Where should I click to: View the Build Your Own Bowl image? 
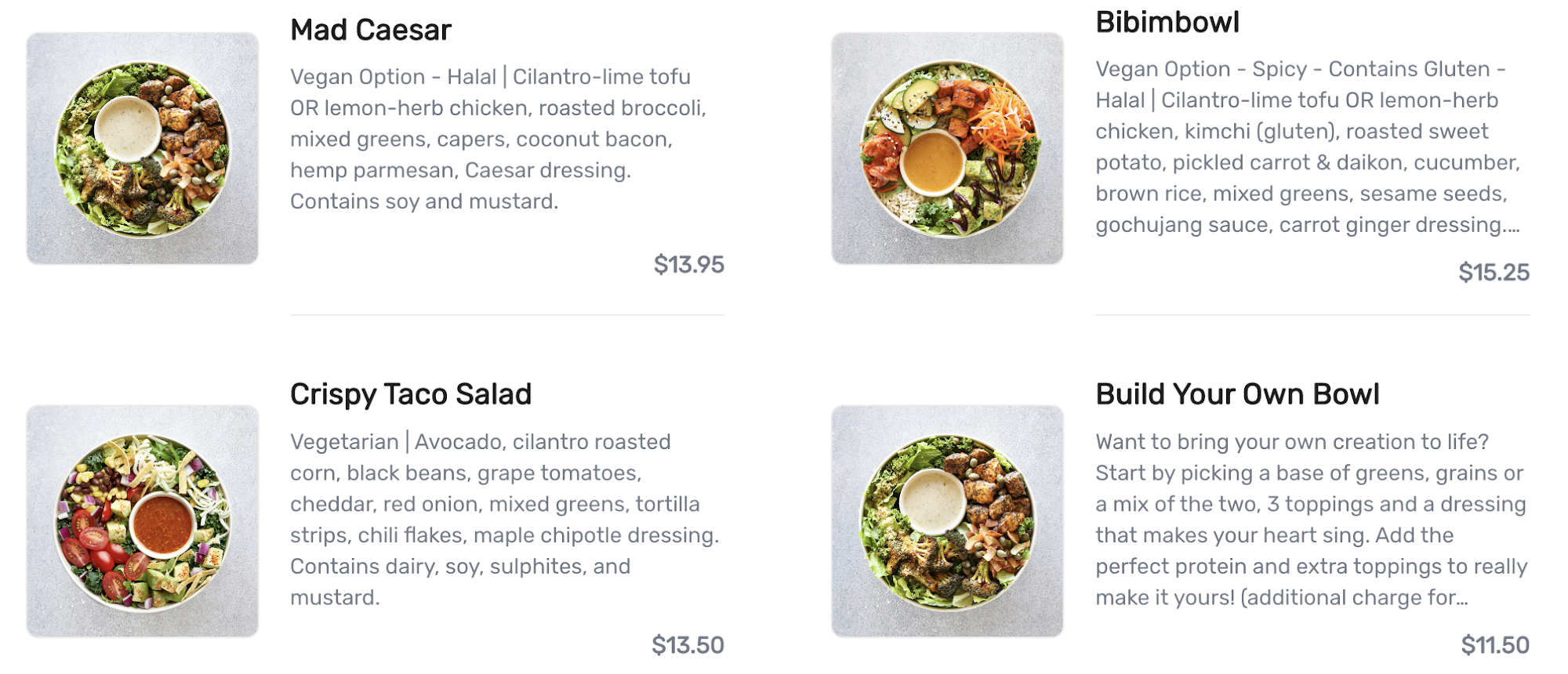tap(947, 521)
